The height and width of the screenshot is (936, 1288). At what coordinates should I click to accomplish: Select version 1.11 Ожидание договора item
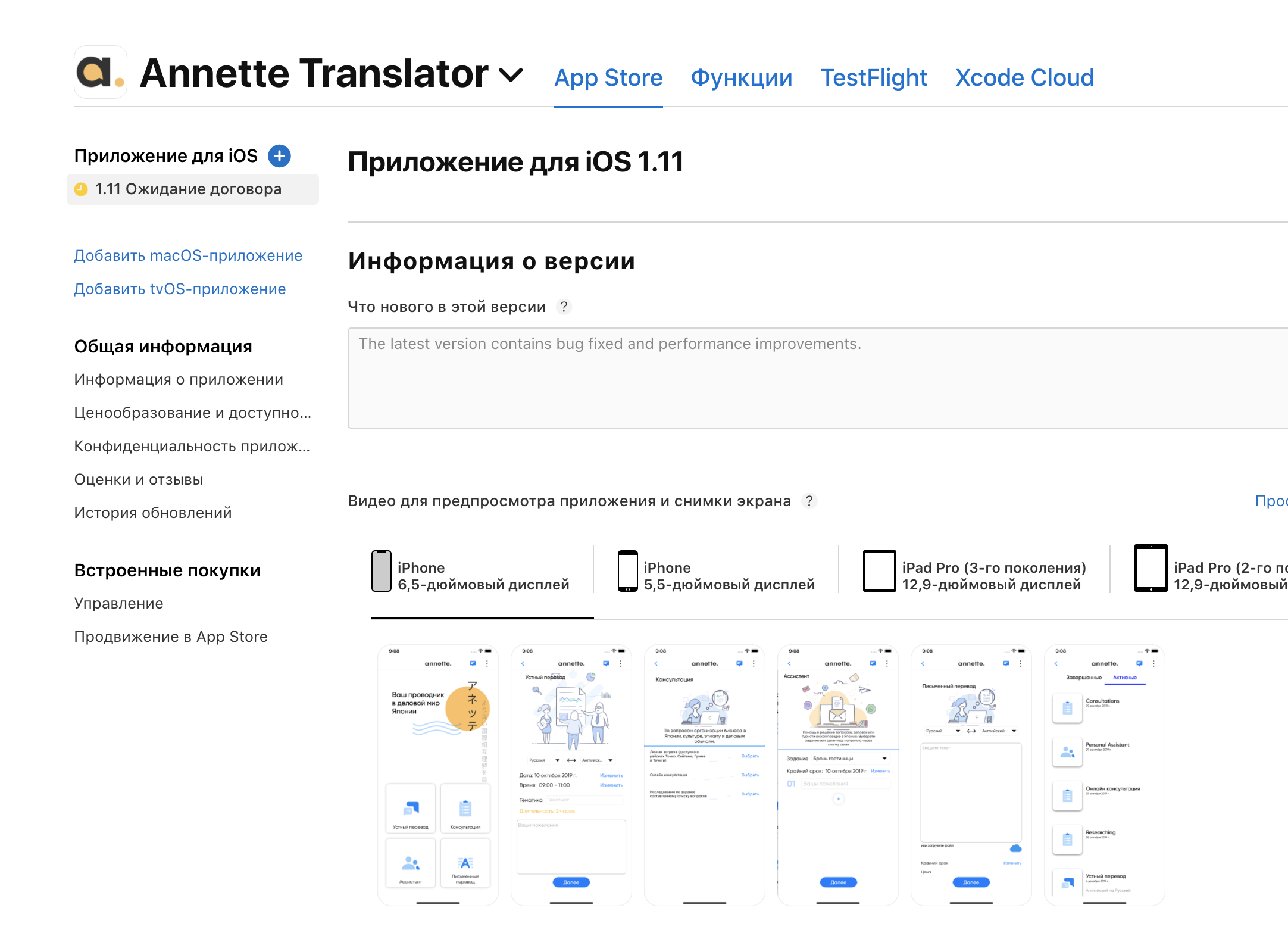pyautogui.click(x=188, y=189)
